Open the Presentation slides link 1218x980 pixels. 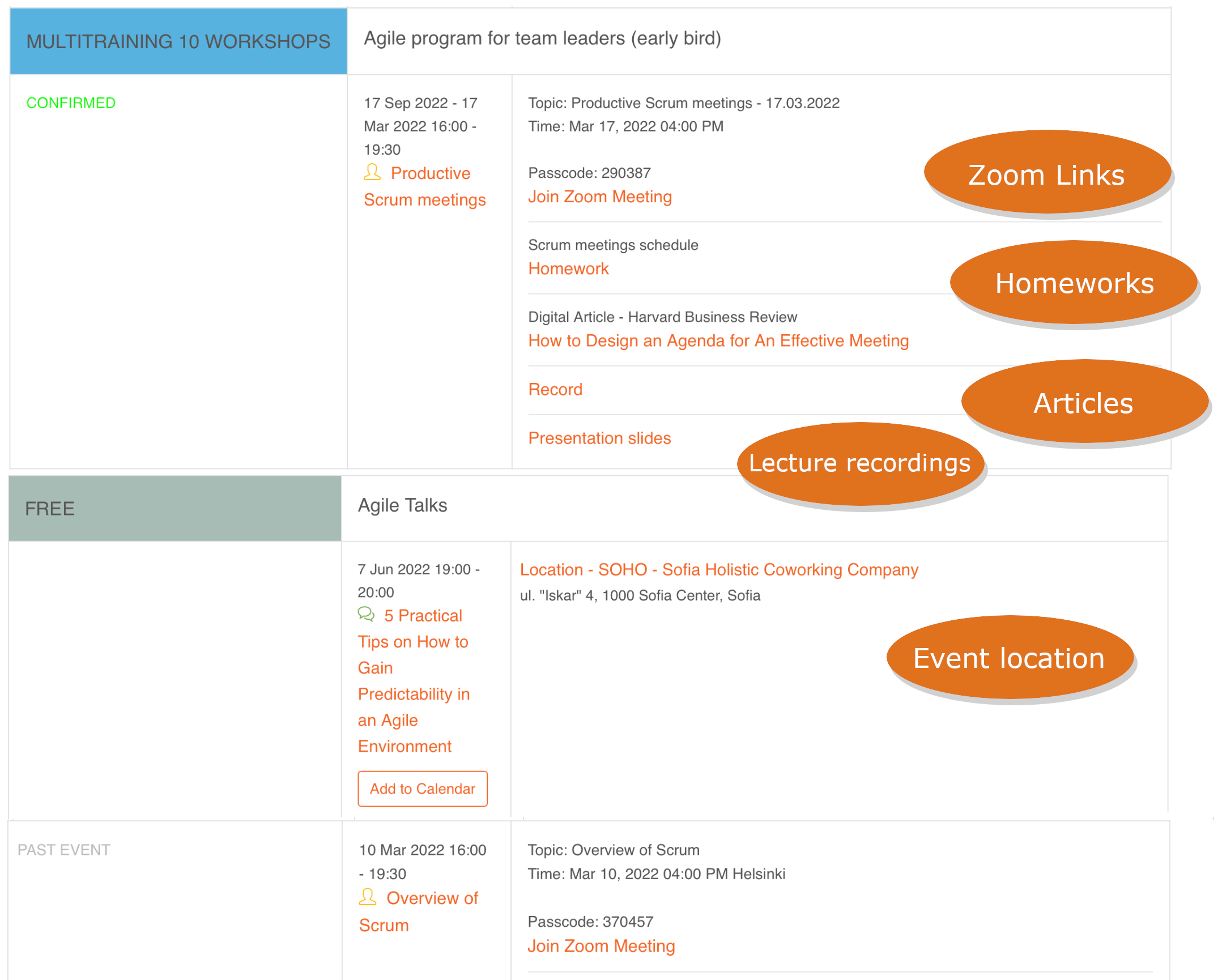[x=599, y=438]
